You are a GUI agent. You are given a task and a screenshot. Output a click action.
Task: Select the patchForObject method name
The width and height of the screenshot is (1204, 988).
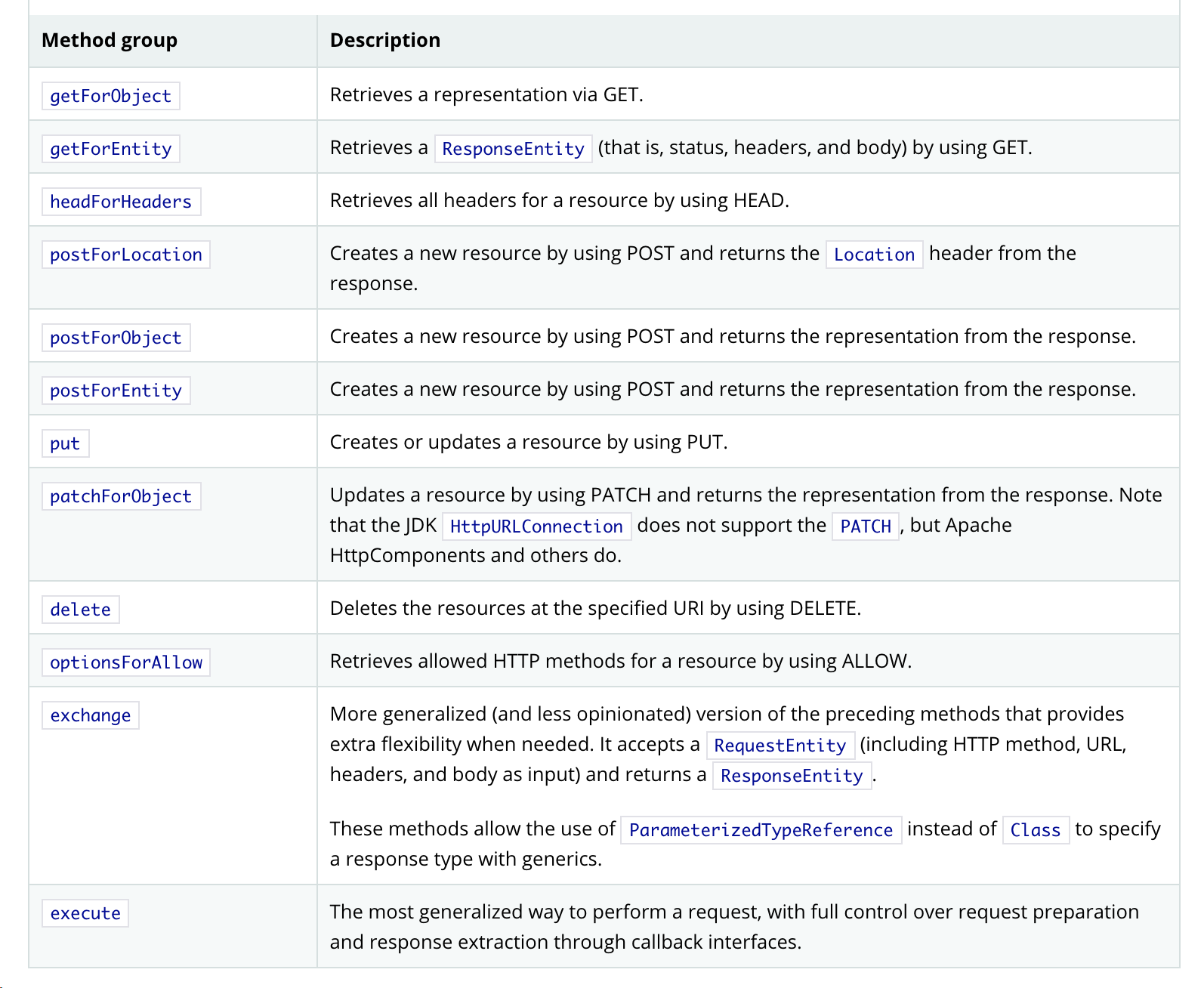coord(121,496)
